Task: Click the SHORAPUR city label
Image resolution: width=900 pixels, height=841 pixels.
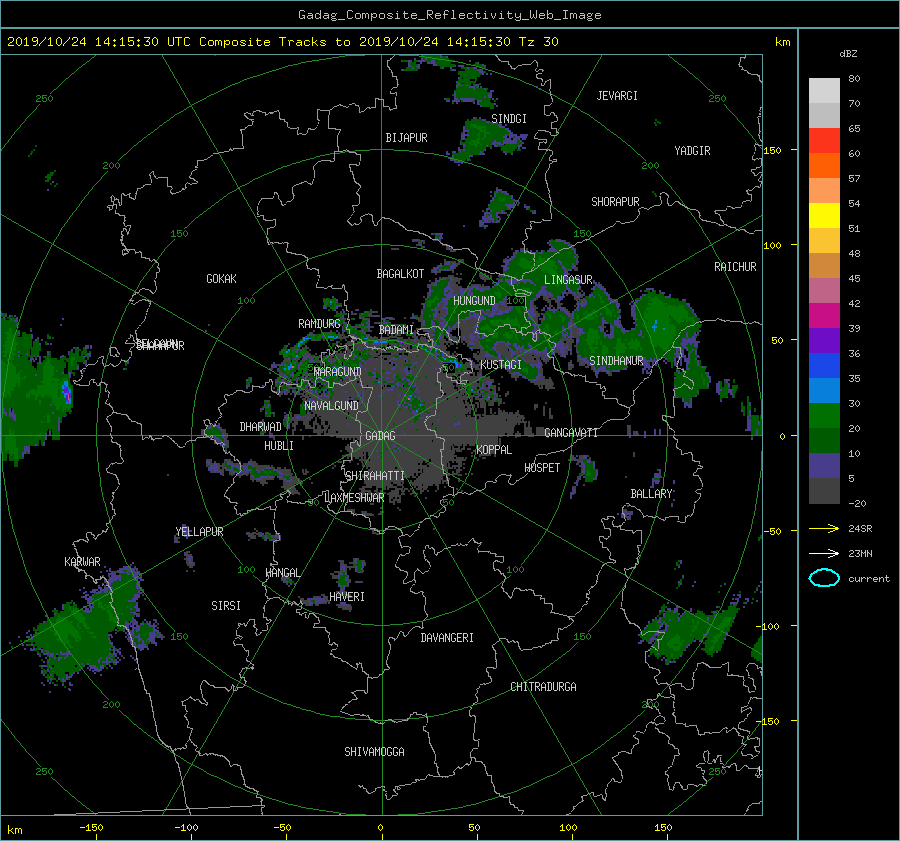Action: 615,202
